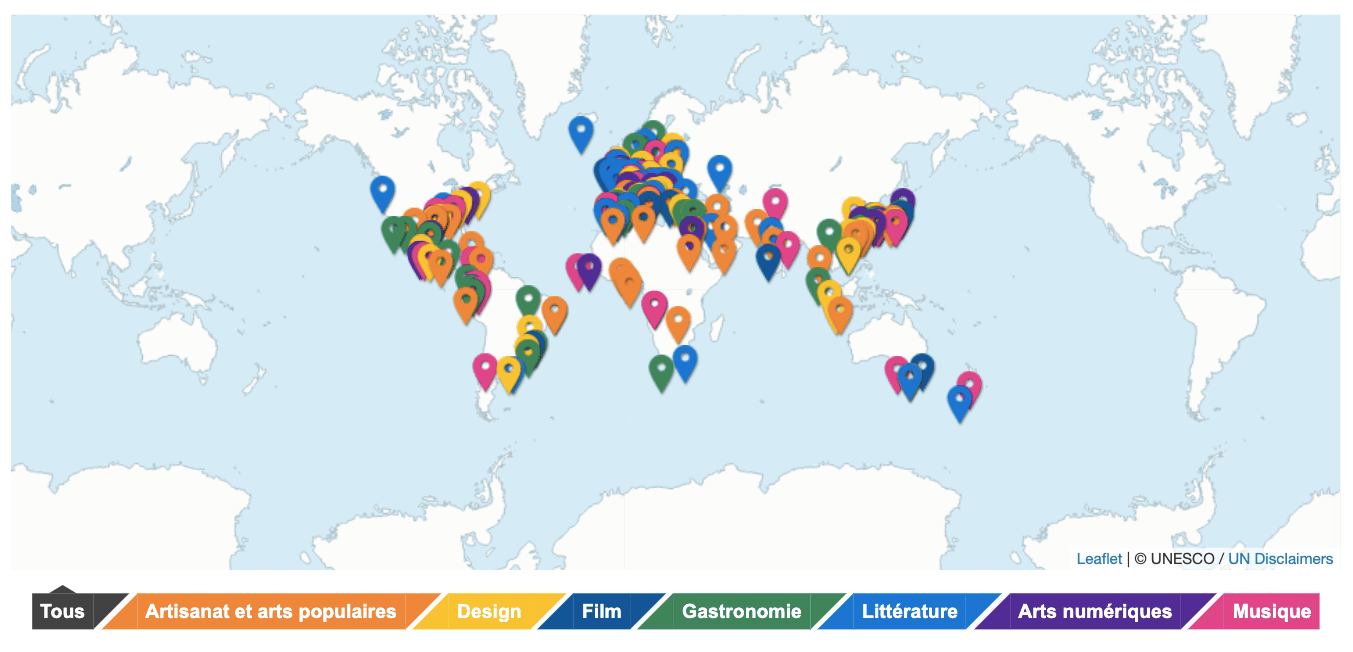The height and width of the screenshot is (652, 1353).
Task: Select the Design category tab
Action: pyautogui.click(x=489, y=611)
